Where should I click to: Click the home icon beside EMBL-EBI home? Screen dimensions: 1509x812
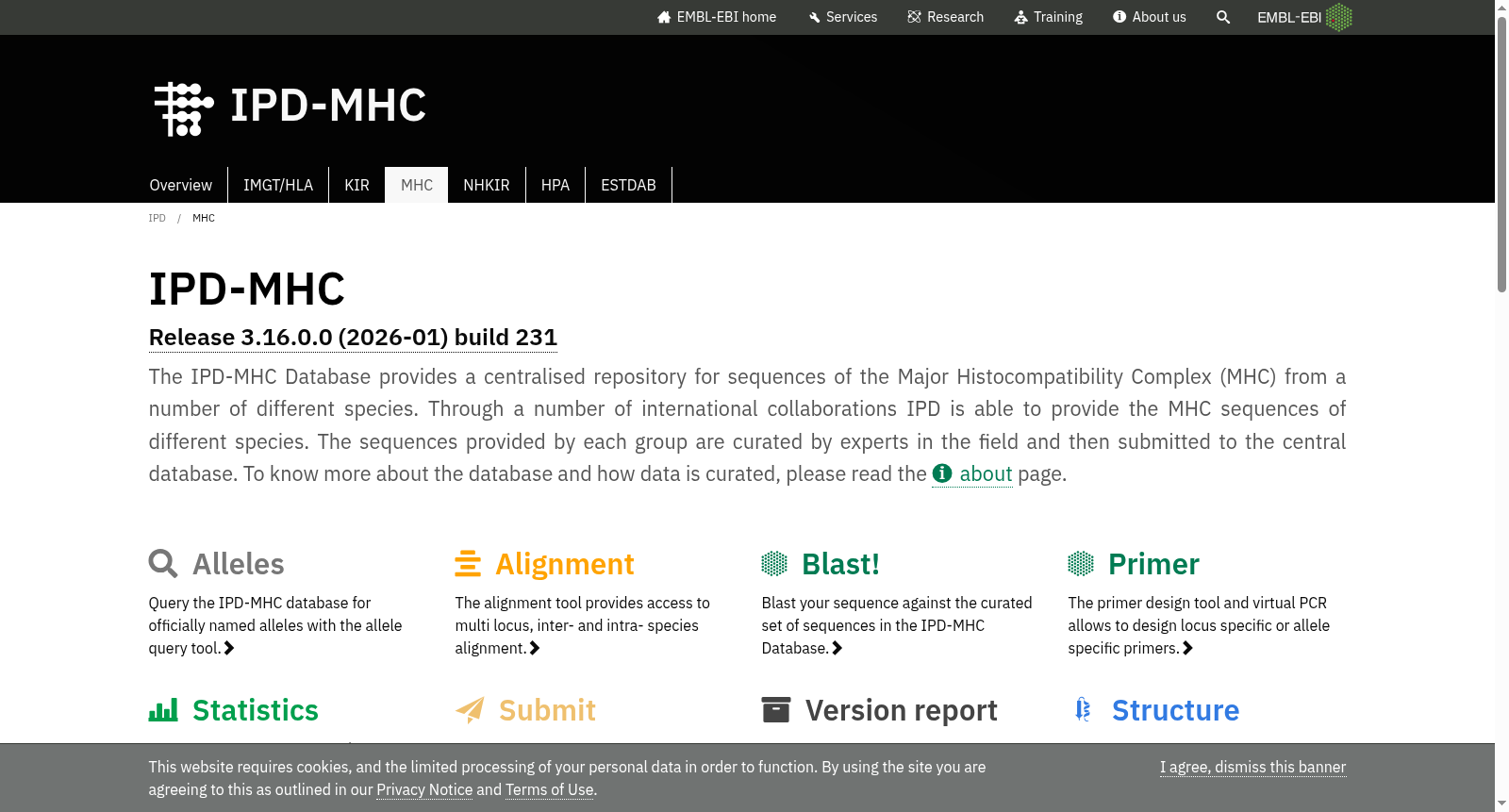[x=664, y=17]
